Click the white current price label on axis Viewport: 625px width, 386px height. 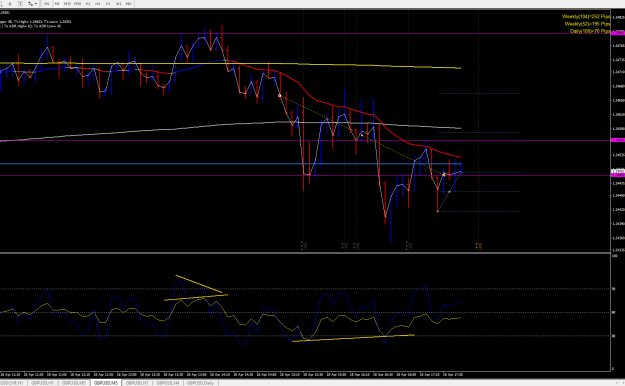click(618, 171)
